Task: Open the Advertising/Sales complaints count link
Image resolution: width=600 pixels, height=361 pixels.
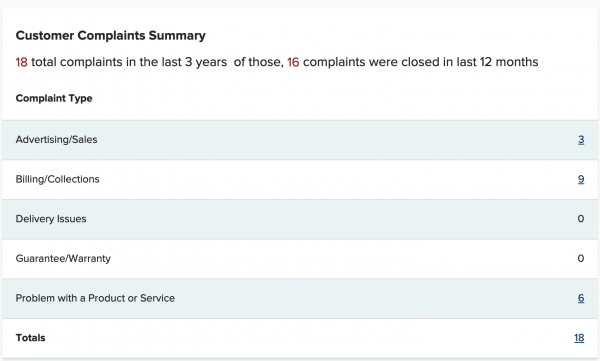Action: [581, 140]
